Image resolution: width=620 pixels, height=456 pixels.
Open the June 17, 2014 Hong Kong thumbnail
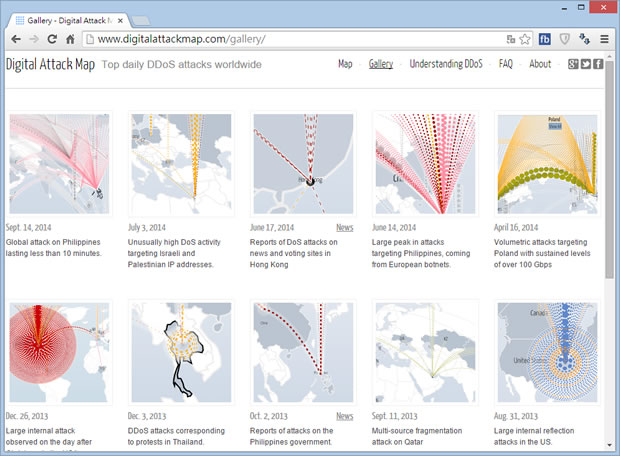click(303, 164)
